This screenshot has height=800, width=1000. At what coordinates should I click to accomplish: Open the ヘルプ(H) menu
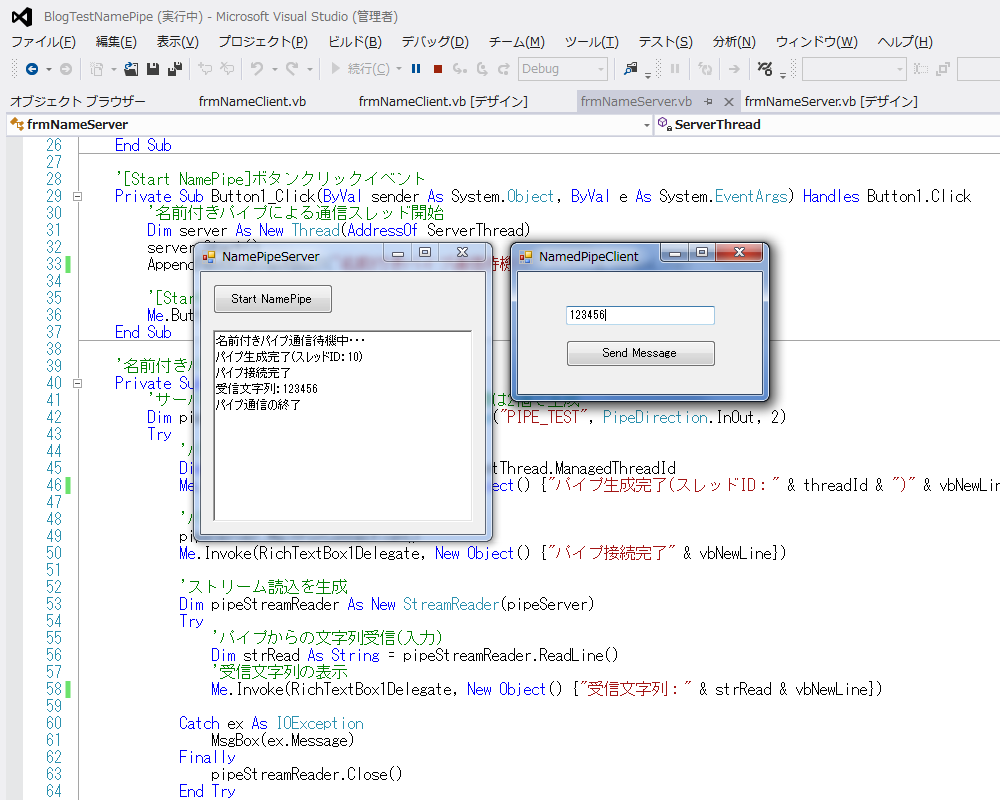coord(905,42)
